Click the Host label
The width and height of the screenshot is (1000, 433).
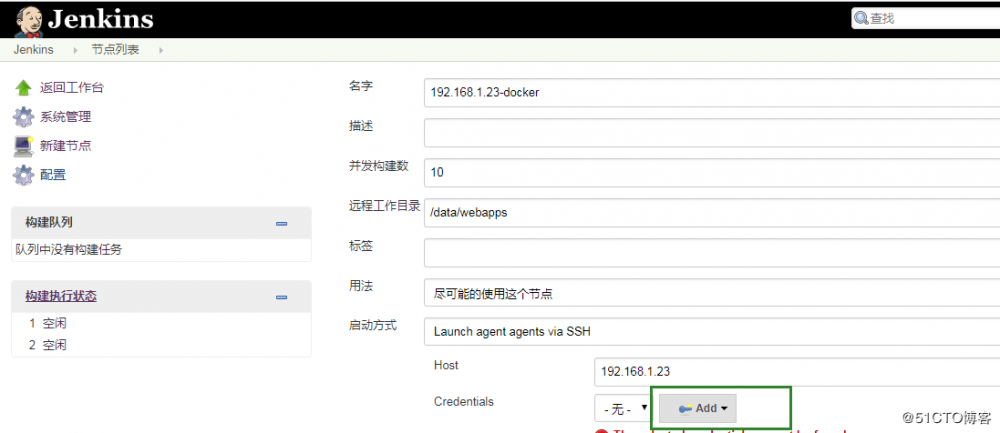click(x=446, y=365)
